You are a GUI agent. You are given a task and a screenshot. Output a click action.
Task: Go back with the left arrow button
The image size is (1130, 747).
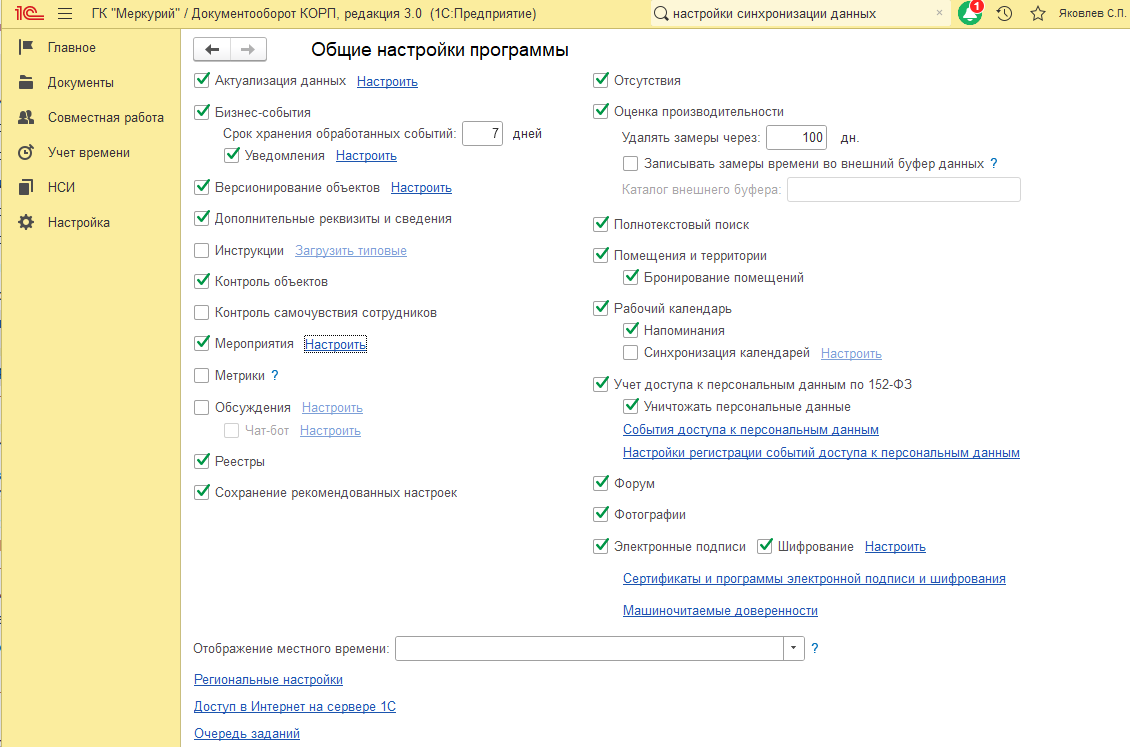[212, 49]
